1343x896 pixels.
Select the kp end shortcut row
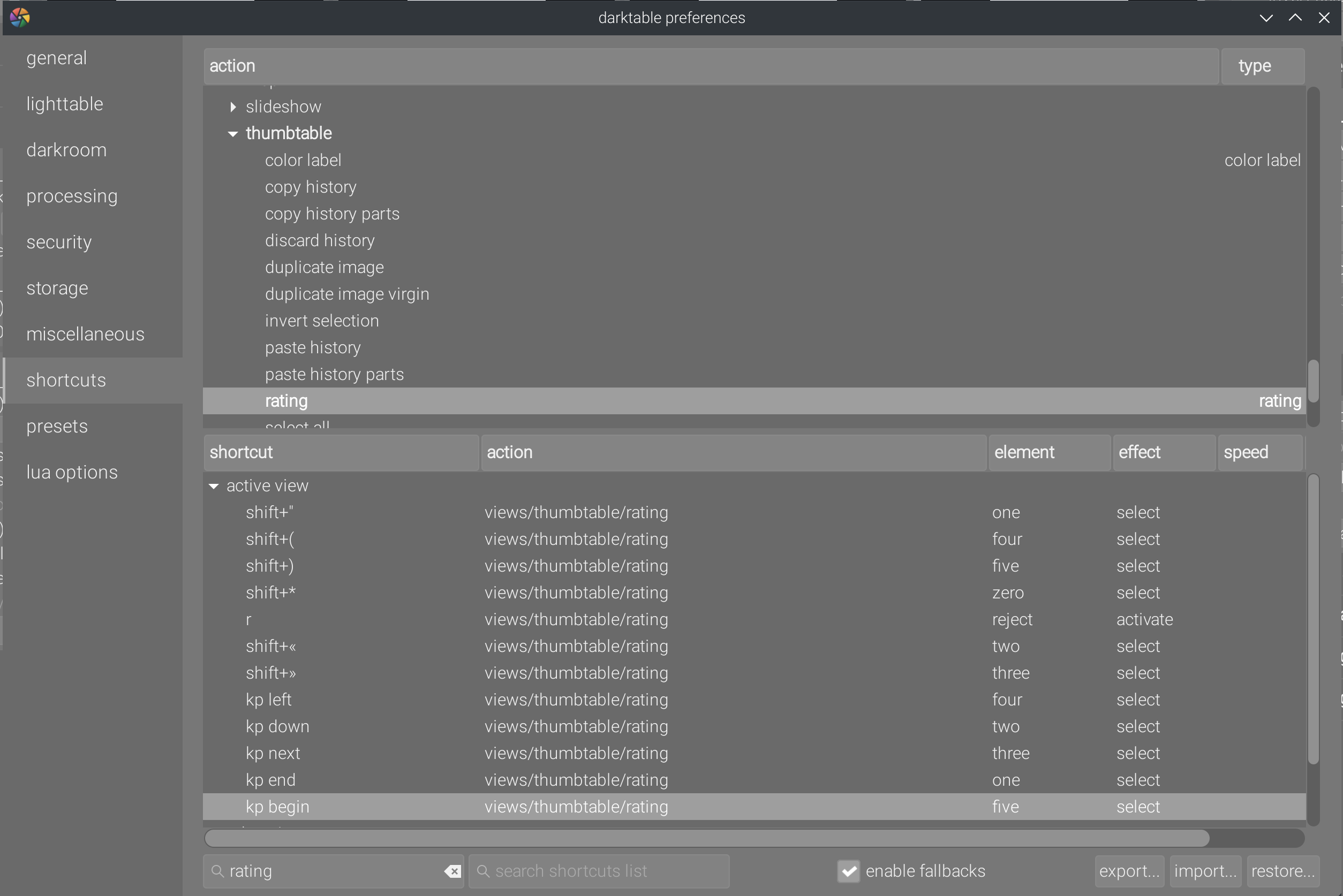point(754,780)
